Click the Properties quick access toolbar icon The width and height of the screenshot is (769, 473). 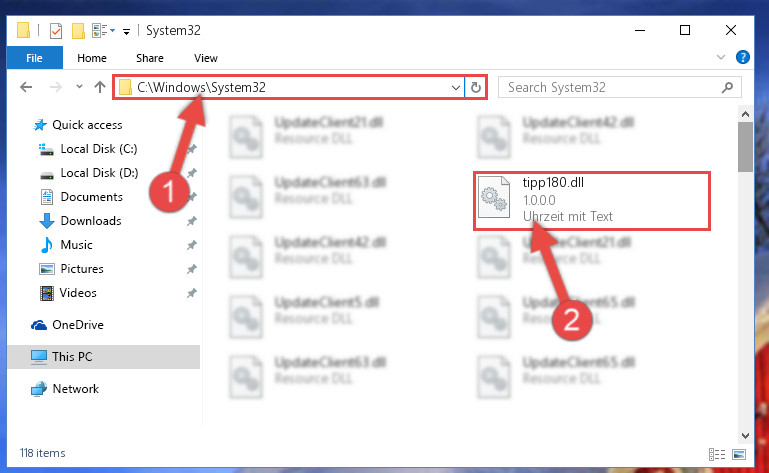pyautogui.click(x=56, y=30)
